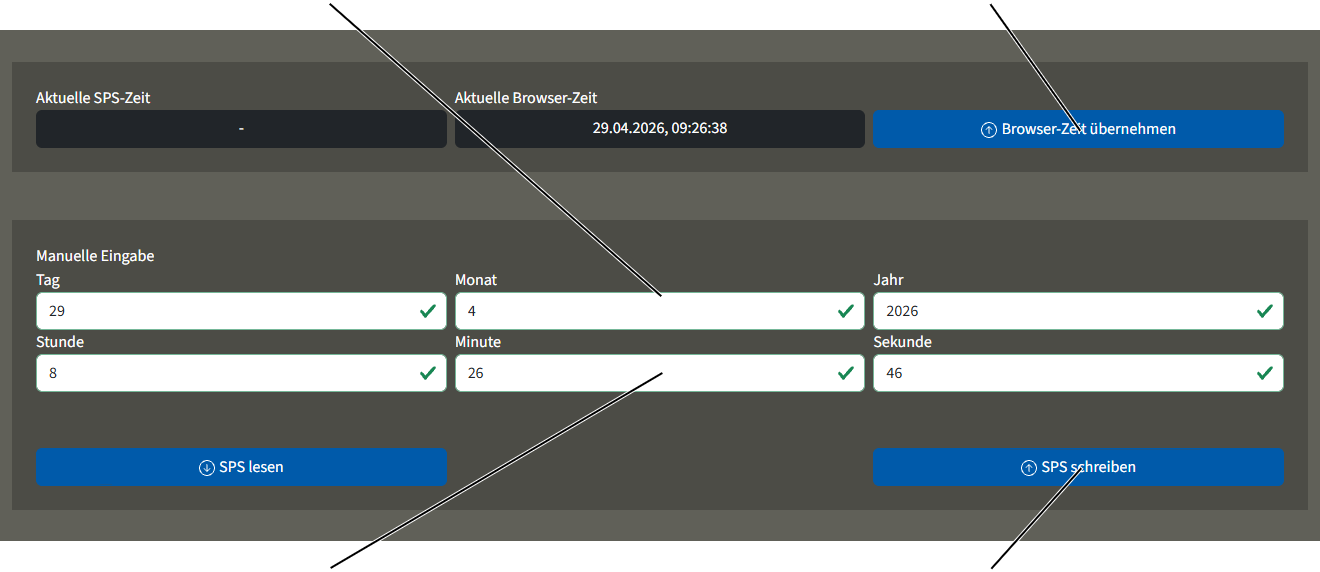Click the Aktuelle SPS-Zeit label
This screenshot has width=1320, height=572.
(93, 98)
